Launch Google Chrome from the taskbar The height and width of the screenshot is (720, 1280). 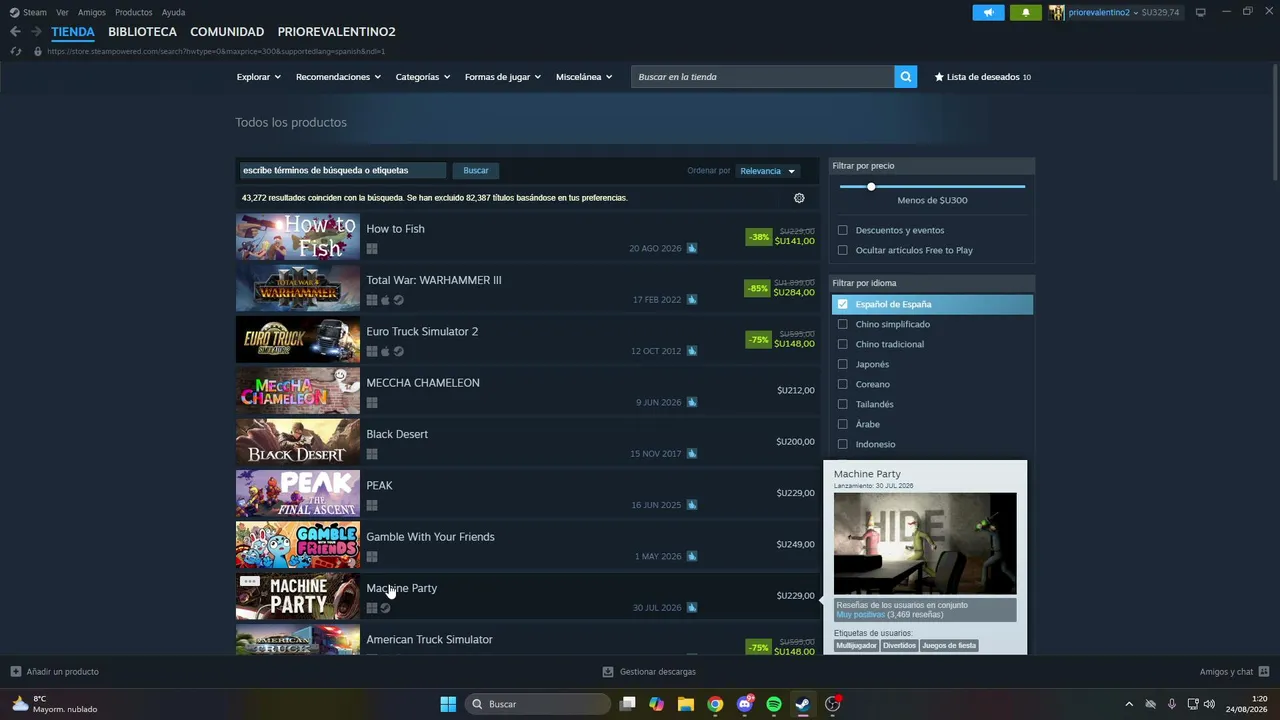715,704
